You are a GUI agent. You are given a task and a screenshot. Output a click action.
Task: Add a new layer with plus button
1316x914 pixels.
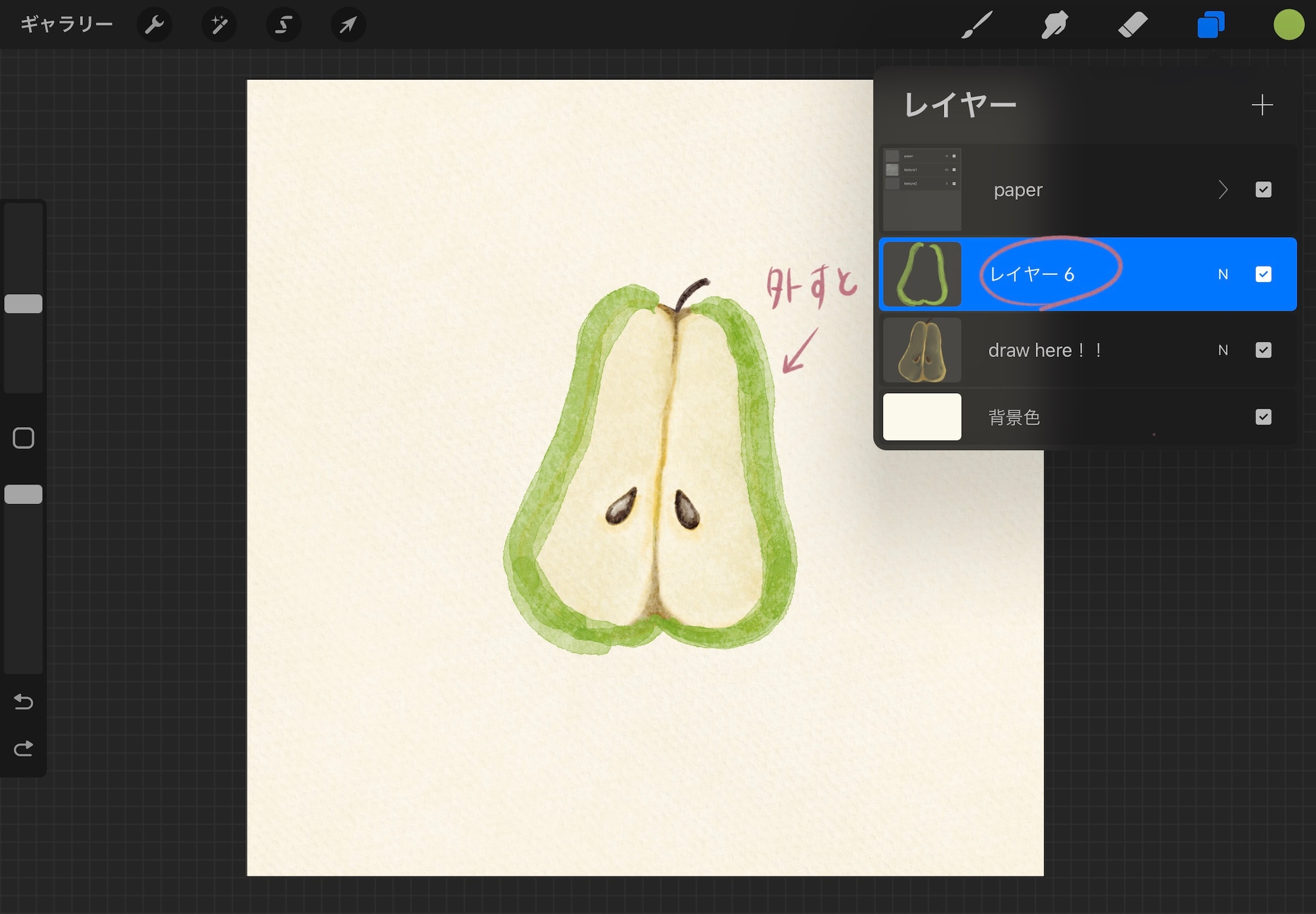tap(1262, 105)
